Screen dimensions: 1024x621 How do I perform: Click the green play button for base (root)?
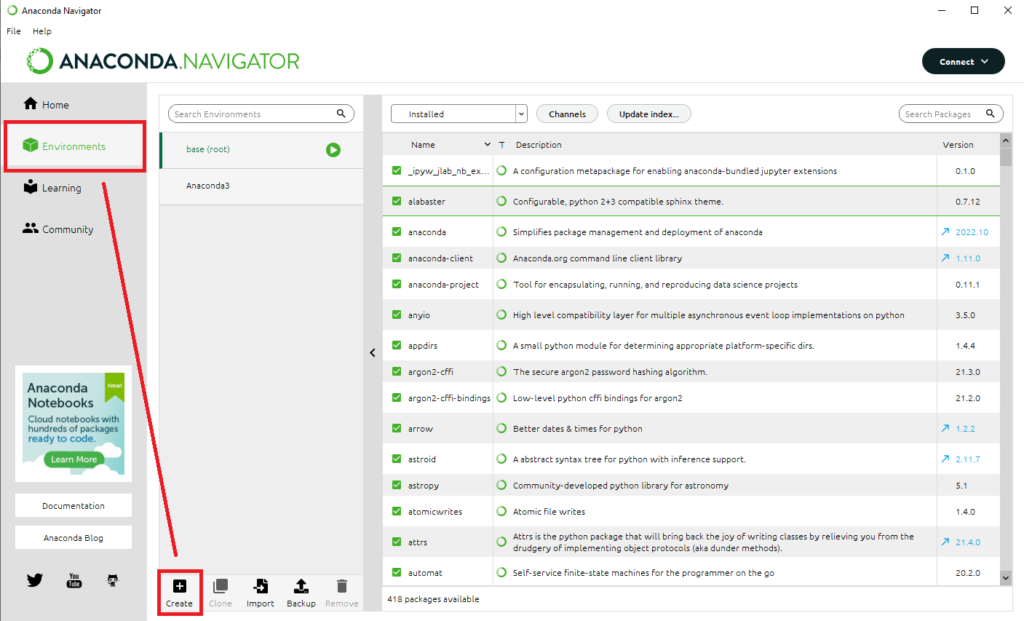(333, 150)
